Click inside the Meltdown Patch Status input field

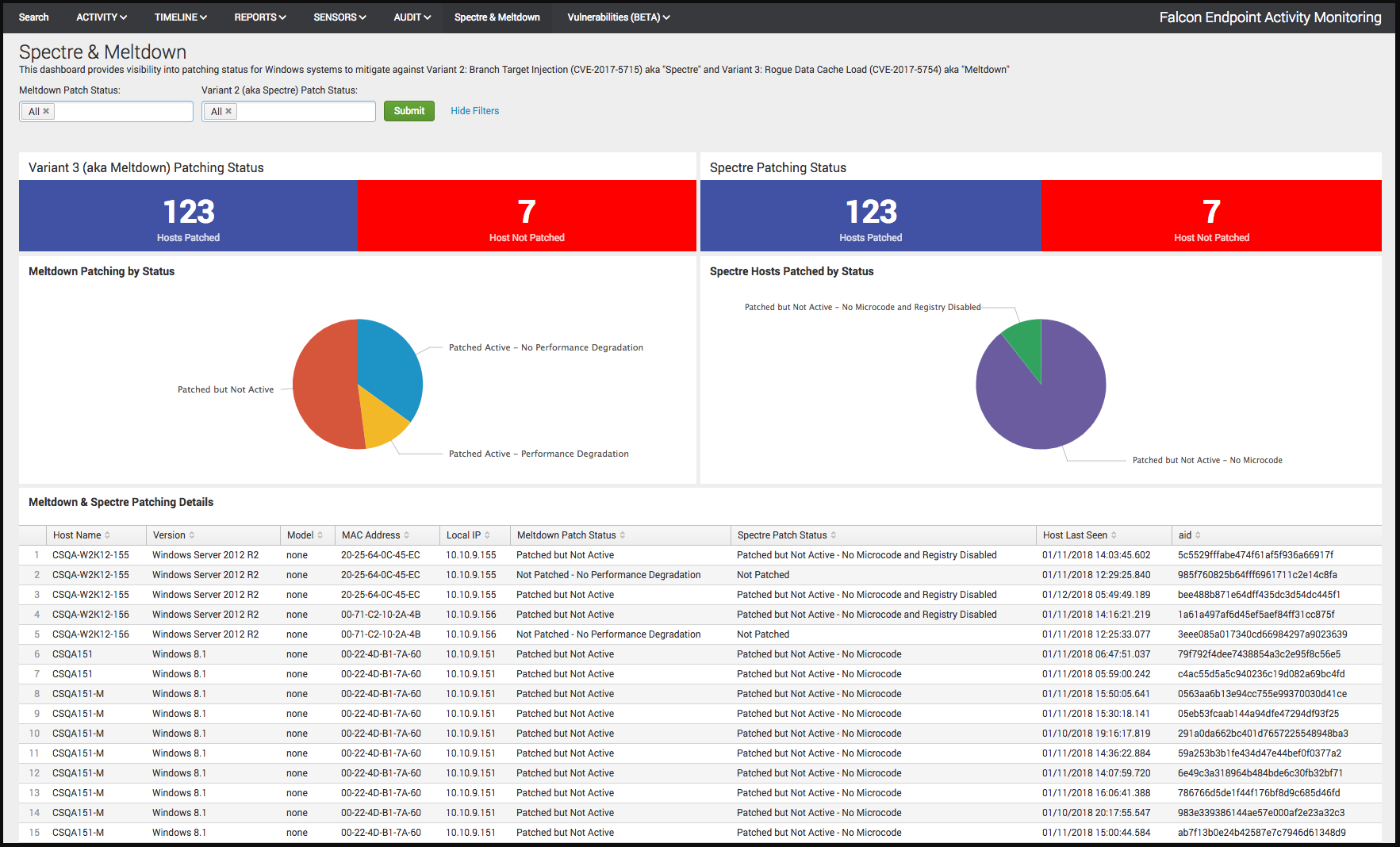pyautogui.click(x=123, y=112)
